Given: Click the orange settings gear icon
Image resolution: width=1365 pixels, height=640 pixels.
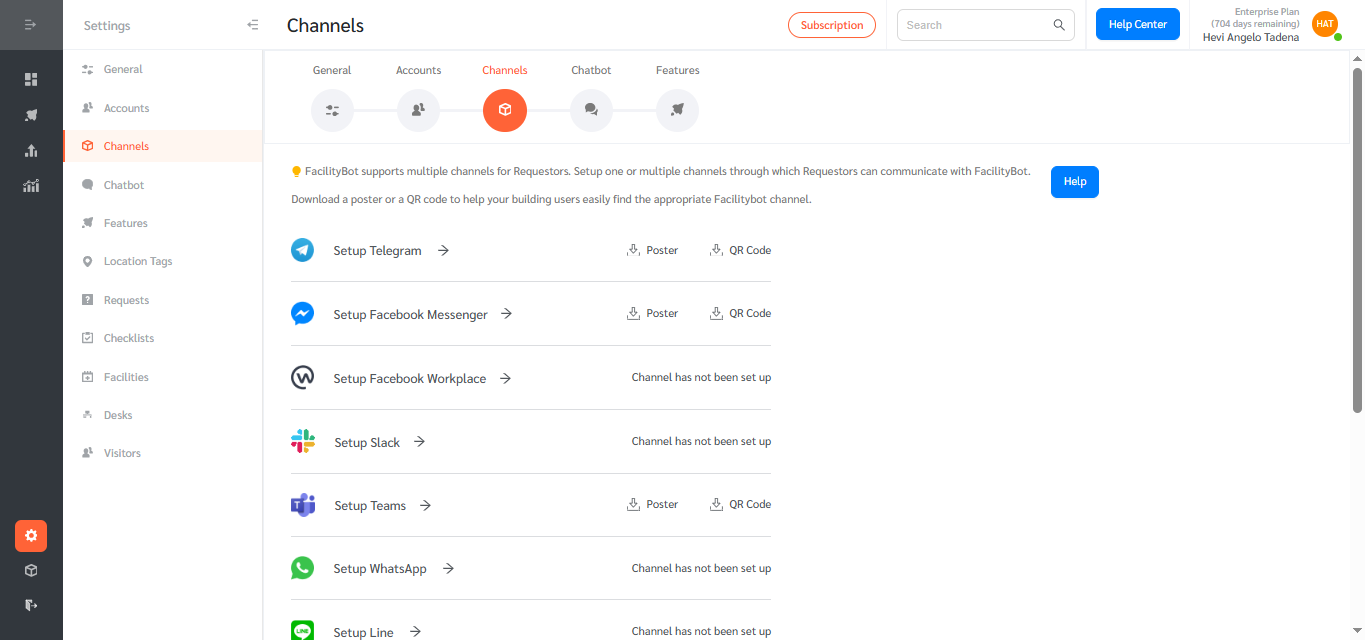Looking at the screenshot, I should tap(31, 536).
